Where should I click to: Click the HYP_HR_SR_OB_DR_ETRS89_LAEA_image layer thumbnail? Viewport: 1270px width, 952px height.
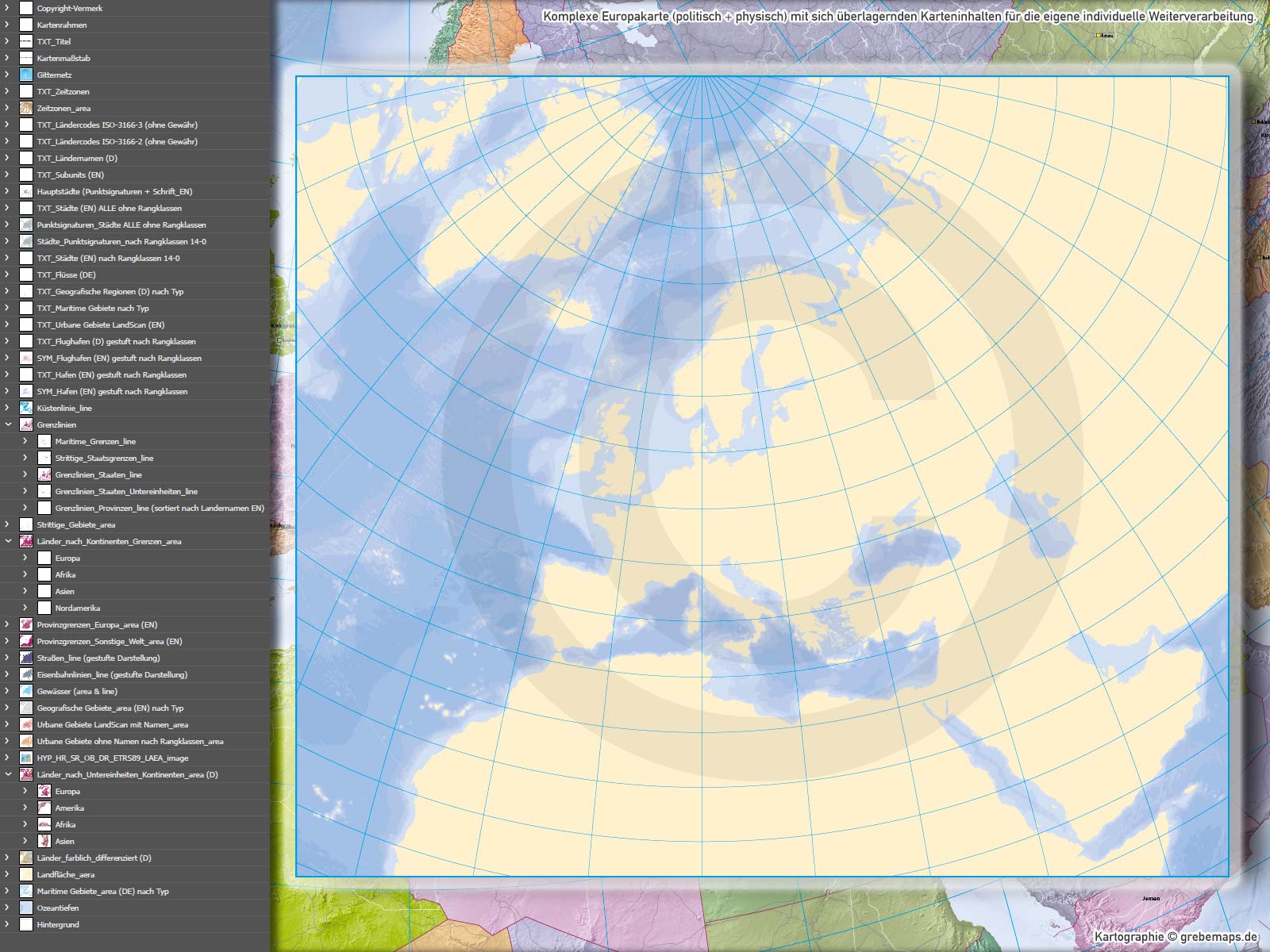(x=26, y=758)
